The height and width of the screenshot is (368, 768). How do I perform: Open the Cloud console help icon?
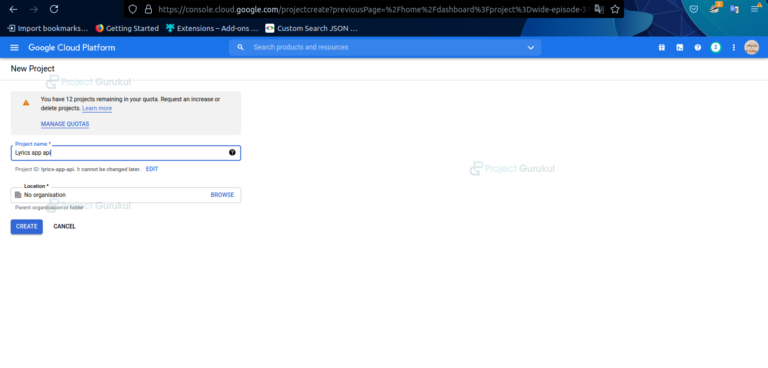click(x=698, y=48)
